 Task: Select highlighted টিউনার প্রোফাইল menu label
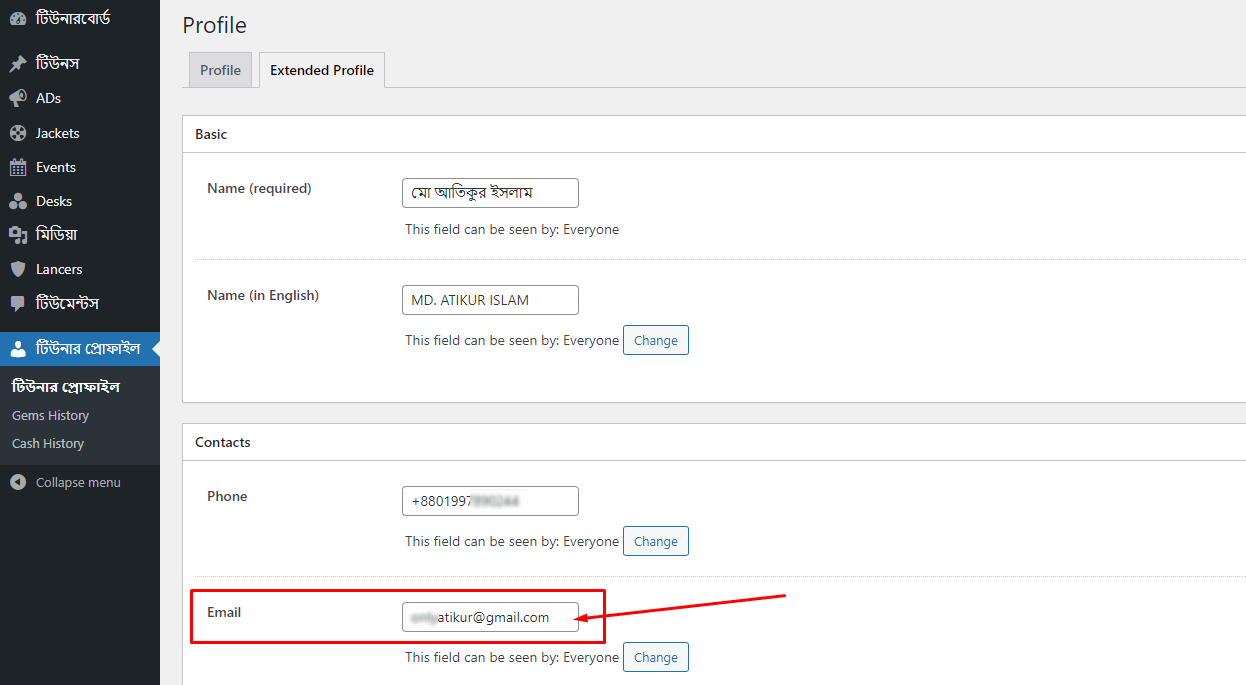point(88,349)
